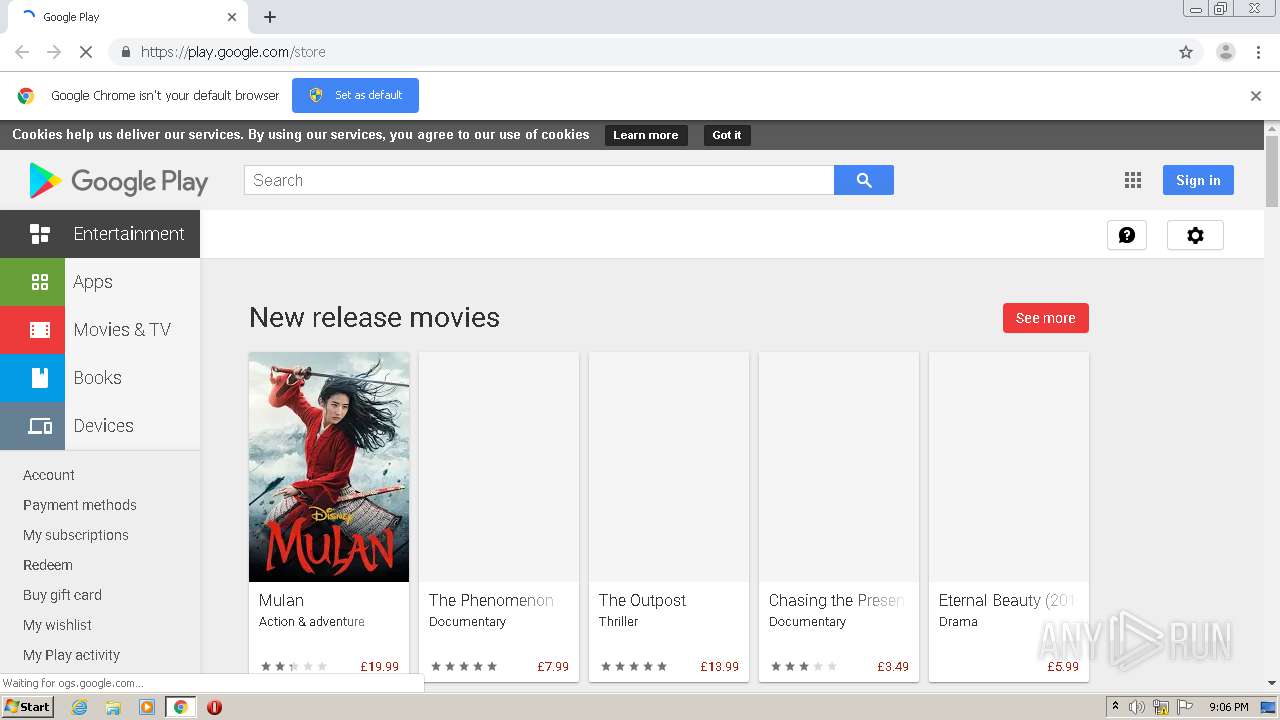Click Got it on the cookie banner
This screenshot has height=720, width=1280.
coord(727,135)
